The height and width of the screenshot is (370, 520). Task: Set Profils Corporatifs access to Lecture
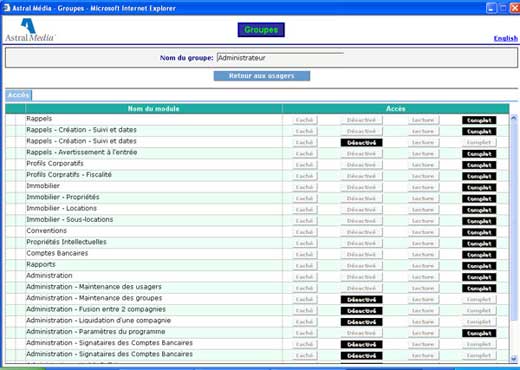pos(423,165)
